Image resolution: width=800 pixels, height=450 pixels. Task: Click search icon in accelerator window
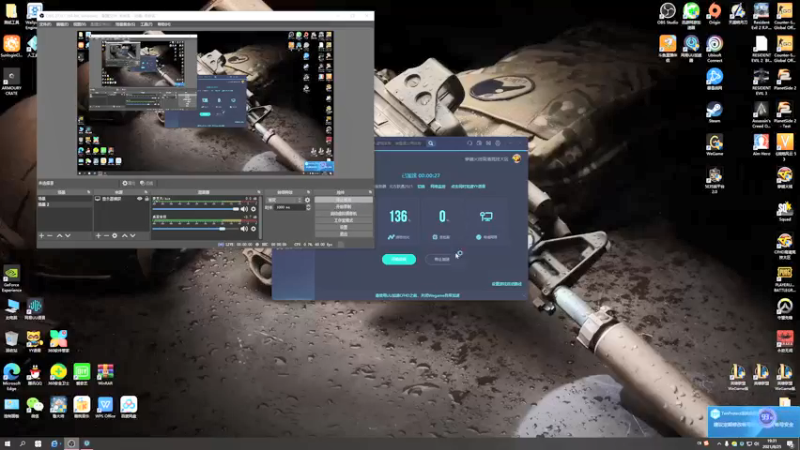click(x=431, y=143)
